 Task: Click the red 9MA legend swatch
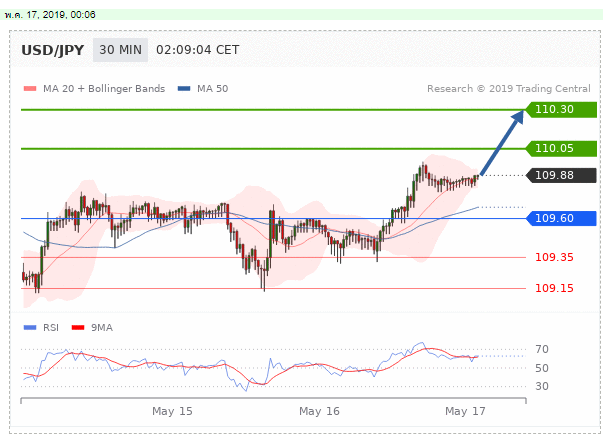78,328
